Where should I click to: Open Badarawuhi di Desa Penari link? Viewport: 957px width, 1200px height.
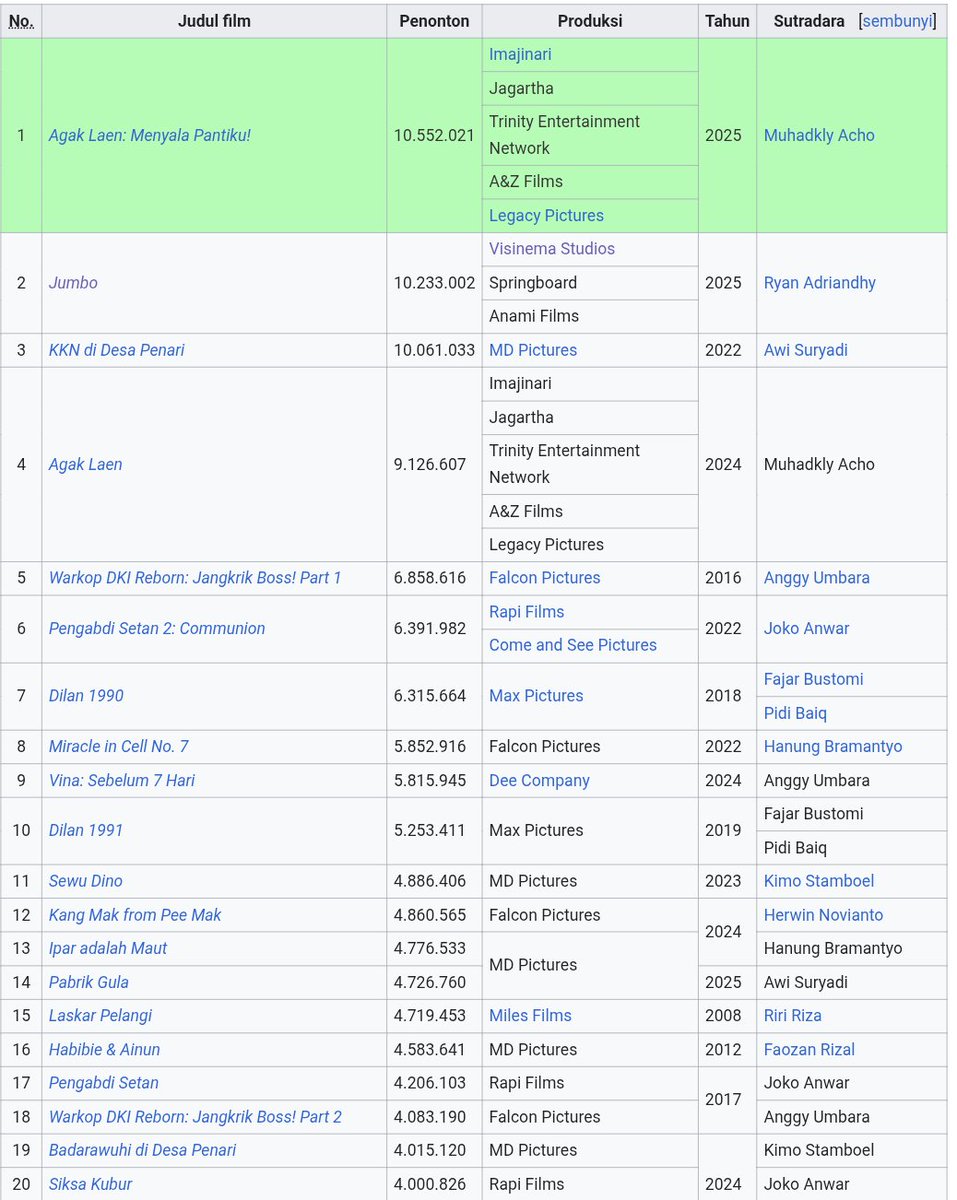click(143, 1150)
